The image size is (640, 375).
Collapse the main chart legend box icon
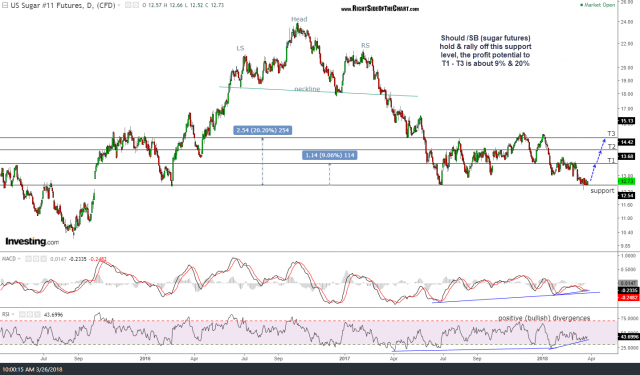tap(4, 5)
